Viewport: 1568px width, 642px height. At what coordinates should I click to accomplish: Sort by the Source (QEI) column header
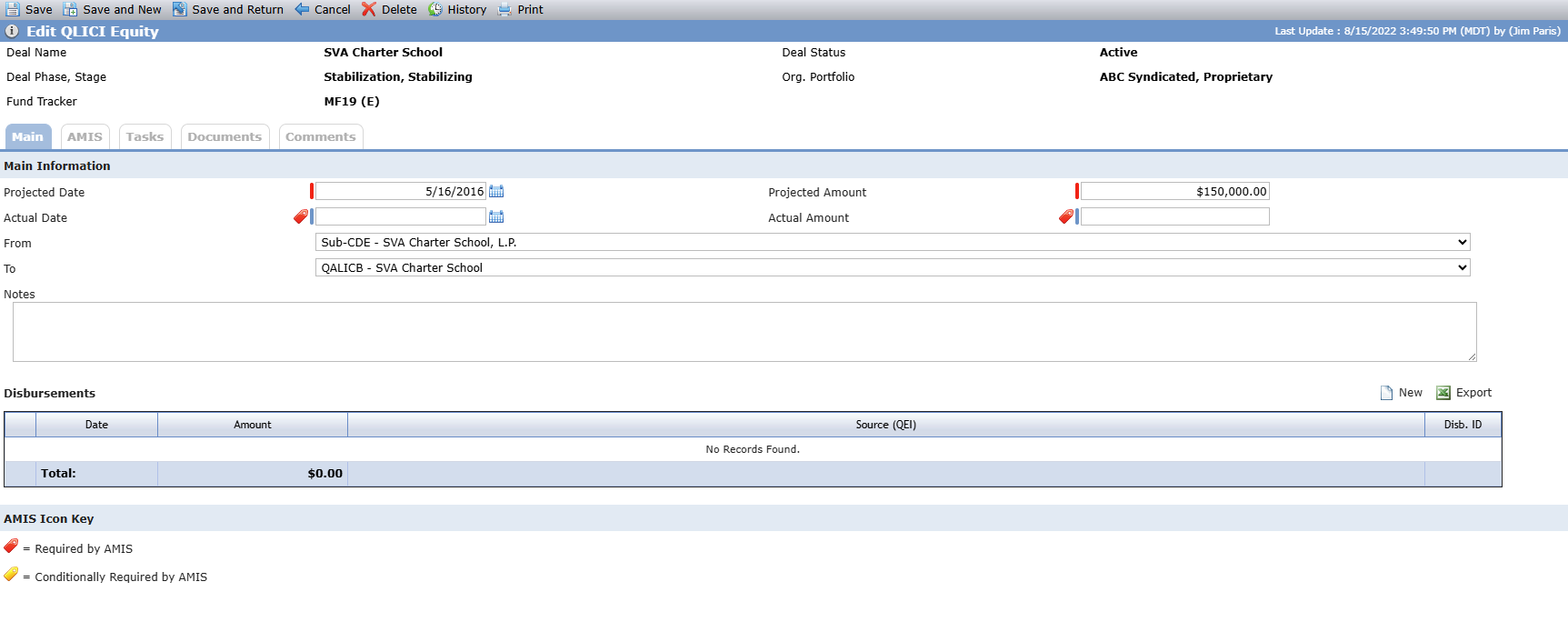click(x=886, y=425)
